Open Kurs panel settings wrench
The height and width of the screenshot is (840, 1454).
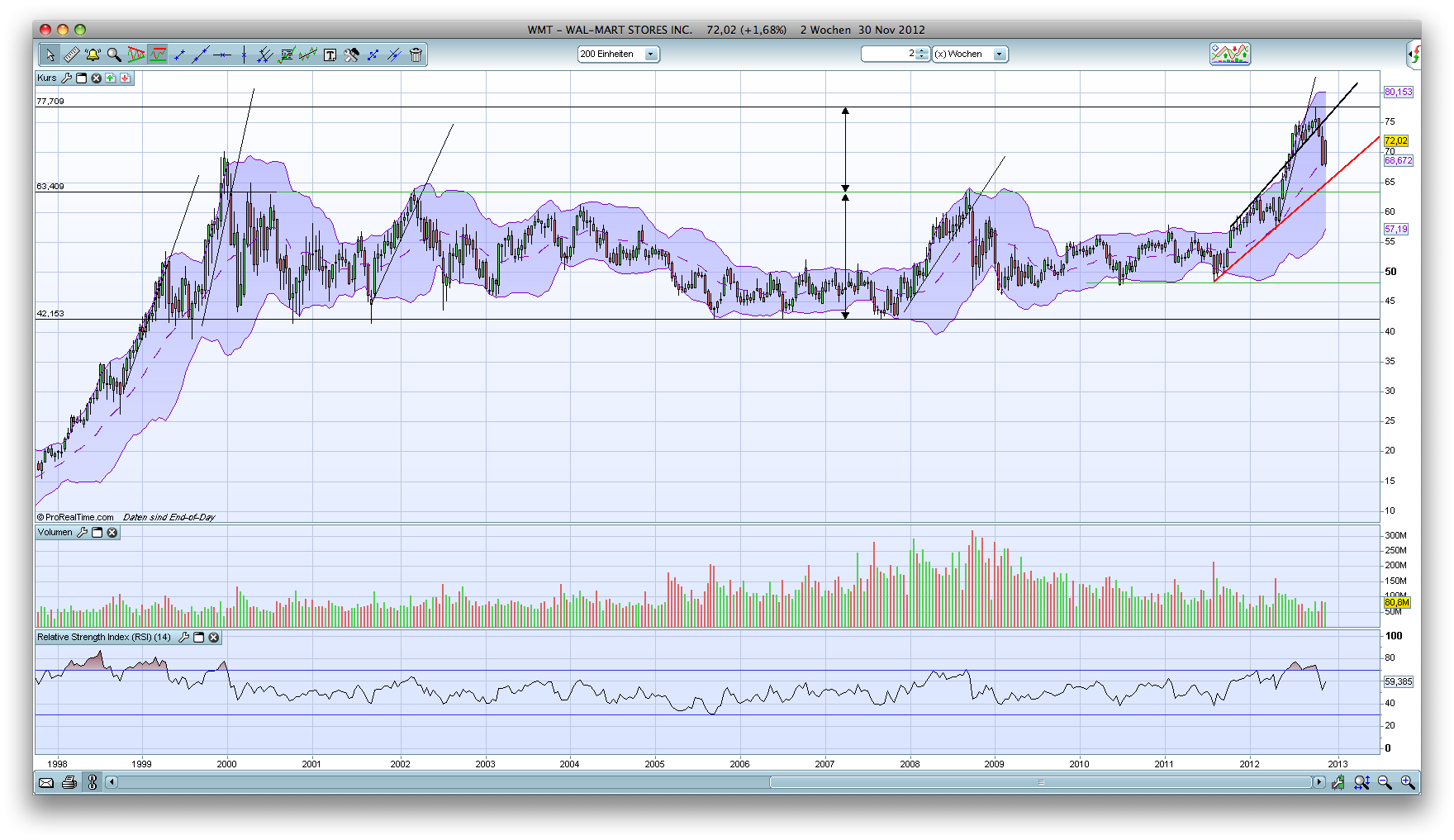tap(67, 78)
